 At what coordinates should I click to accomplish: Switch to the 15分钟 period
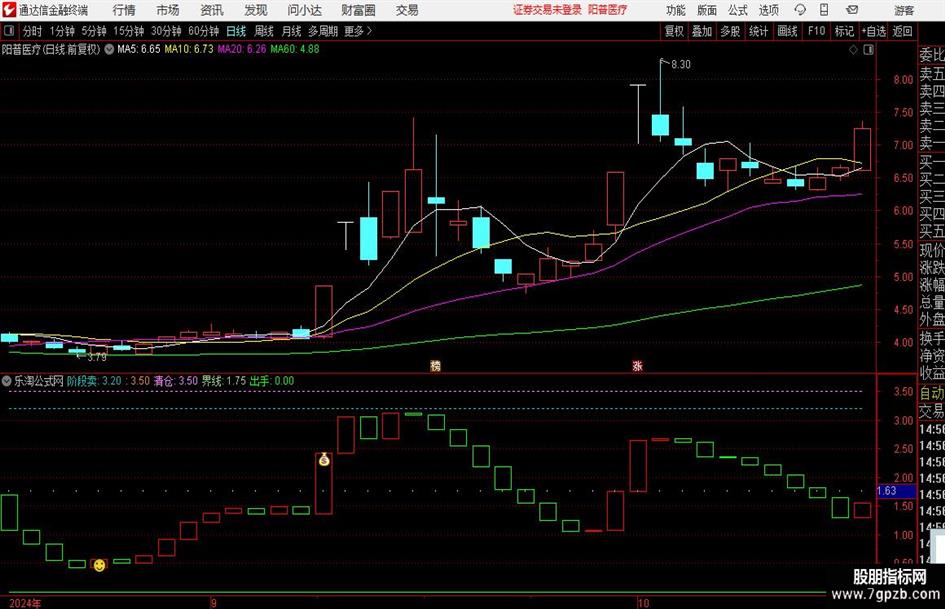pos(128,31)
